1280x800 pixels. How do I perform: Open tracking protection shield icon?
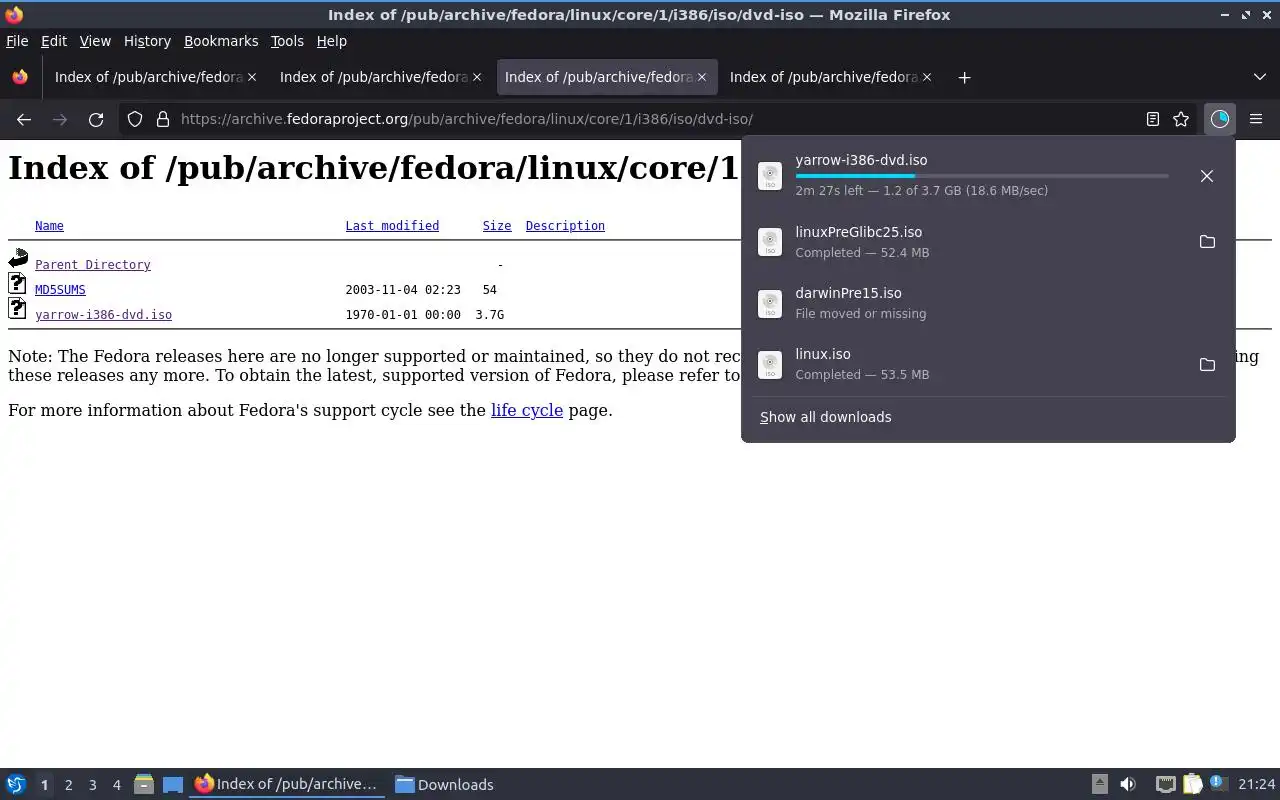tap(135, 119)
